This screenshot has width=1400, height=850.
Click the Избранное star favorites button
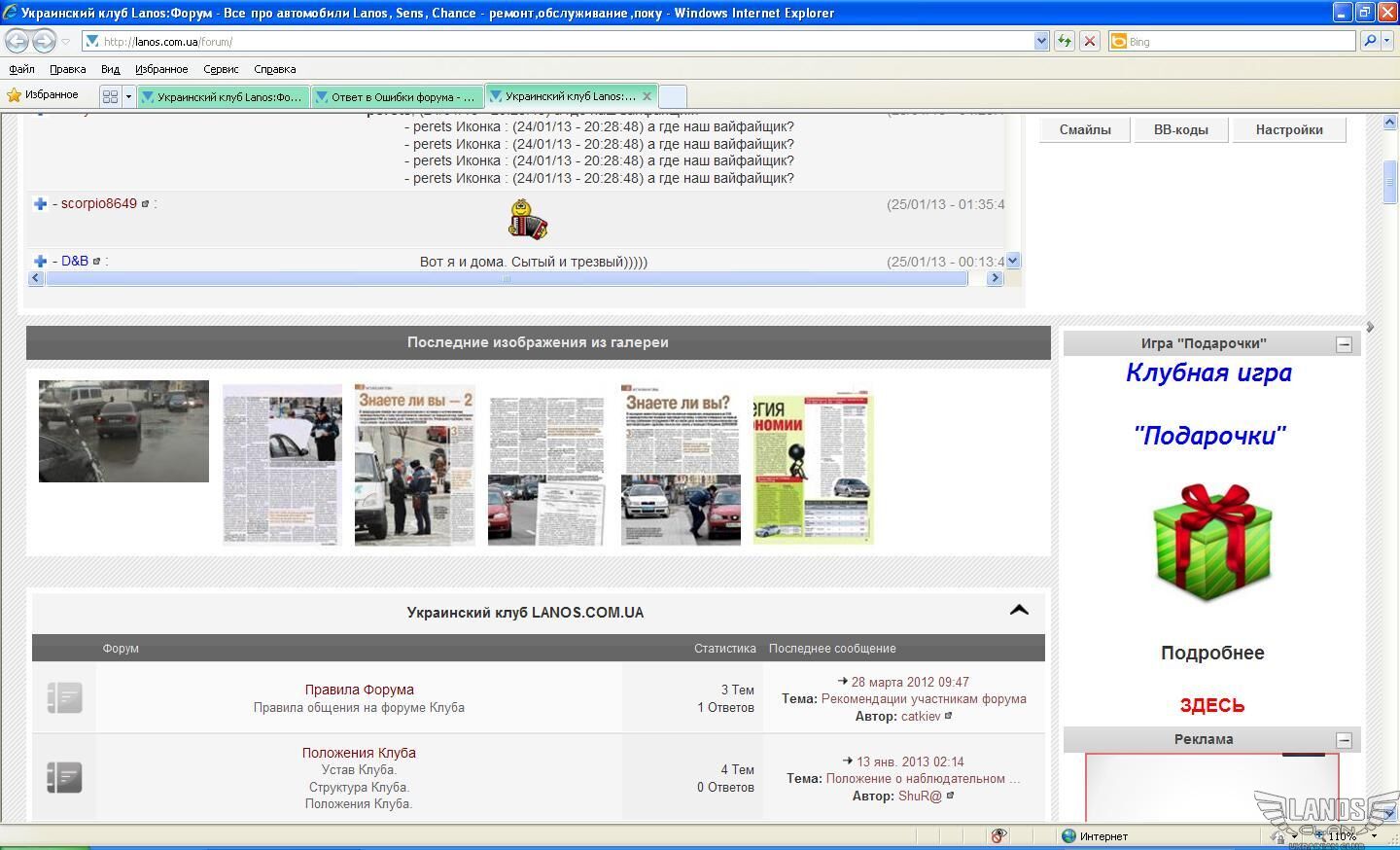(x=43, y=95)
